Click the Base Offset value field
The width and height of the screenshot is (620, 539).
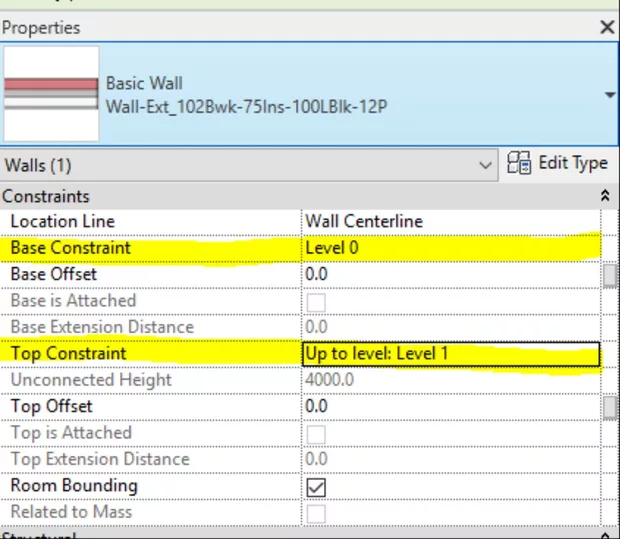(x=450, y=274)
